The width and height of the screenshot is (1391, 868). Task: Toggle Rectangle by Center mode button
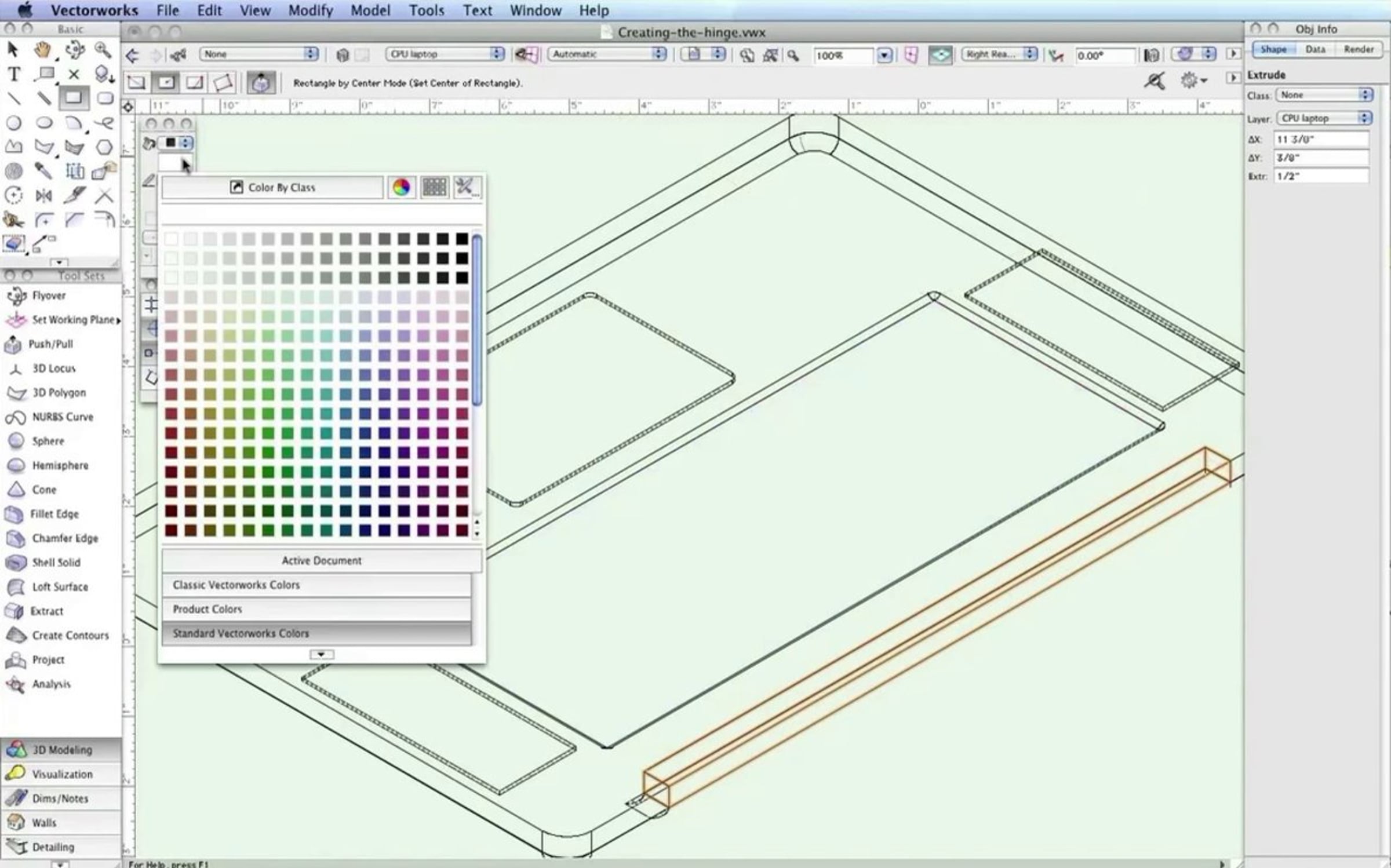(x=166, y=83)
